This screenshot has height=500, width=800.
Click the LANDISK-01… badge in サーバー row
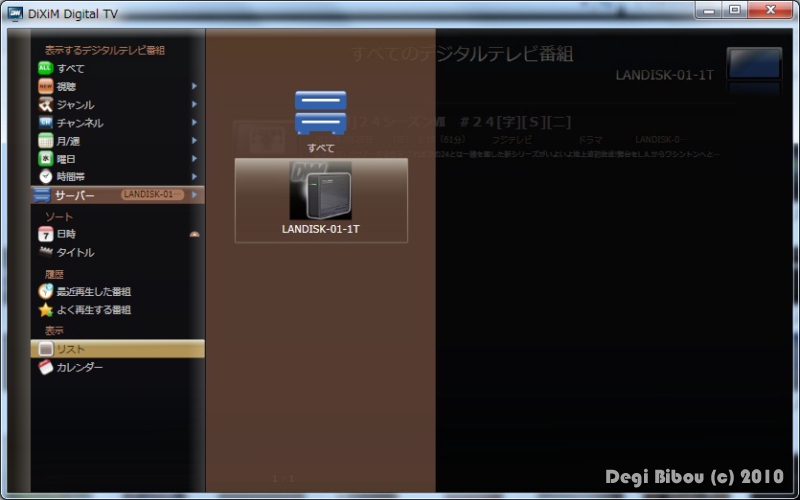[153, 194]
